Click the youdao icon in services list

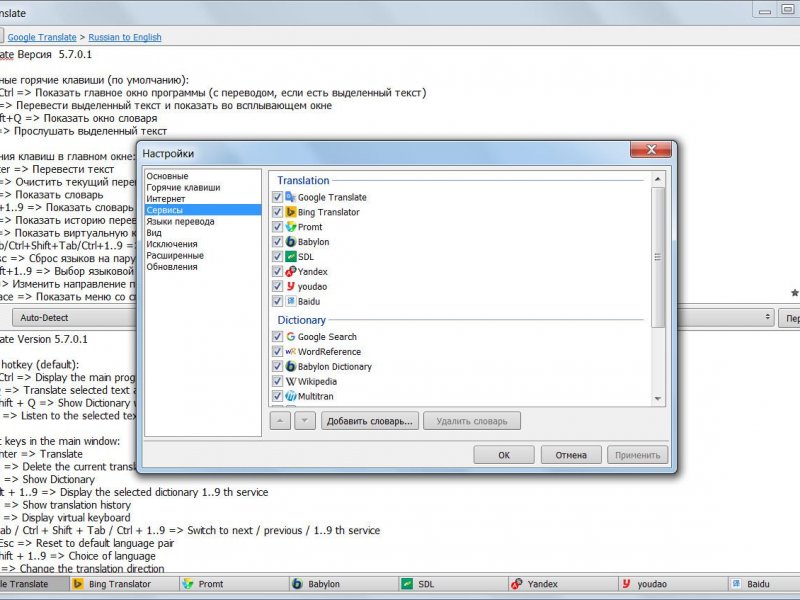(291, 286)
